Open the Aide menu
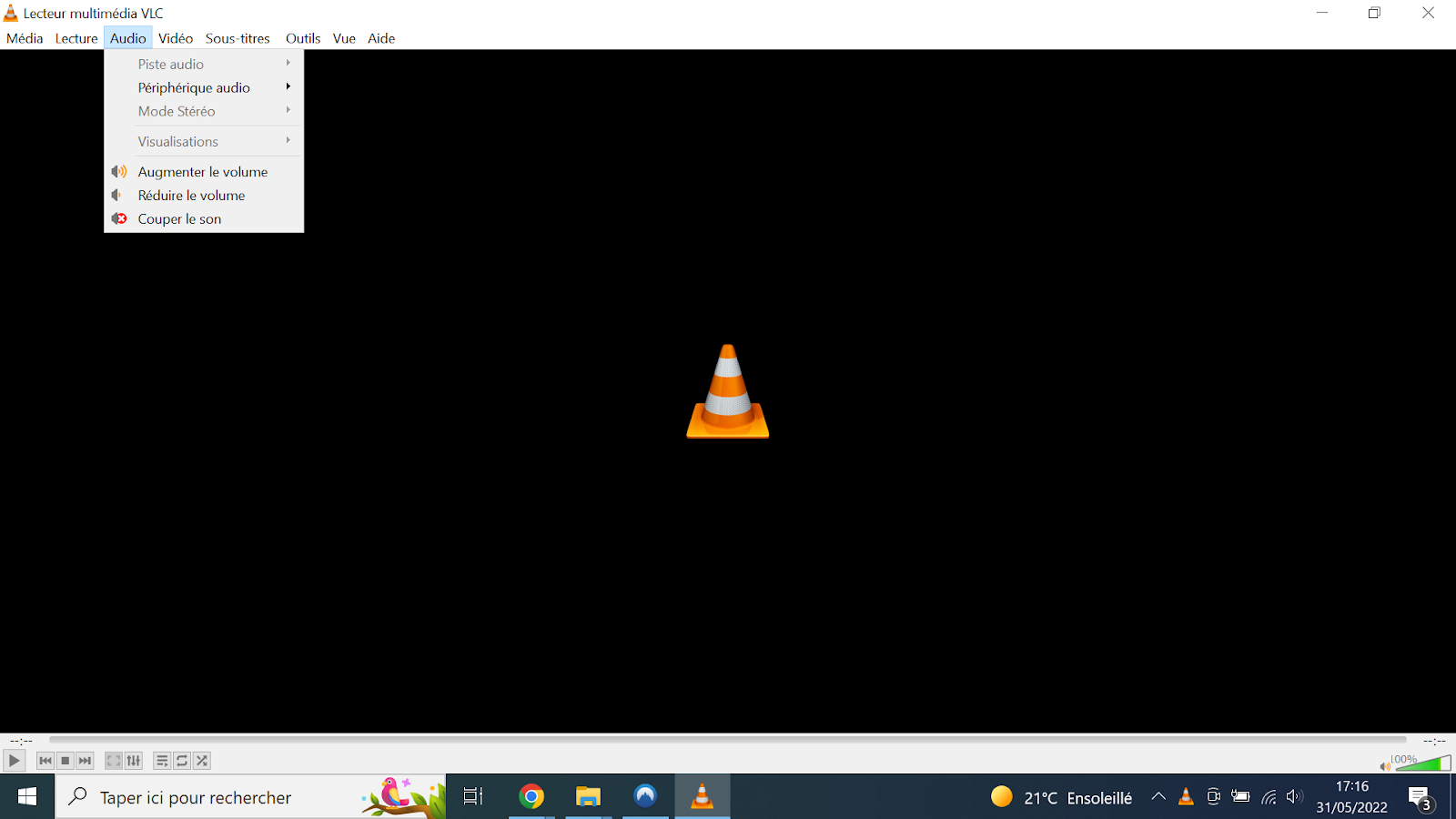Viewport: 1456px width, 819px height. tap(381, 38)
